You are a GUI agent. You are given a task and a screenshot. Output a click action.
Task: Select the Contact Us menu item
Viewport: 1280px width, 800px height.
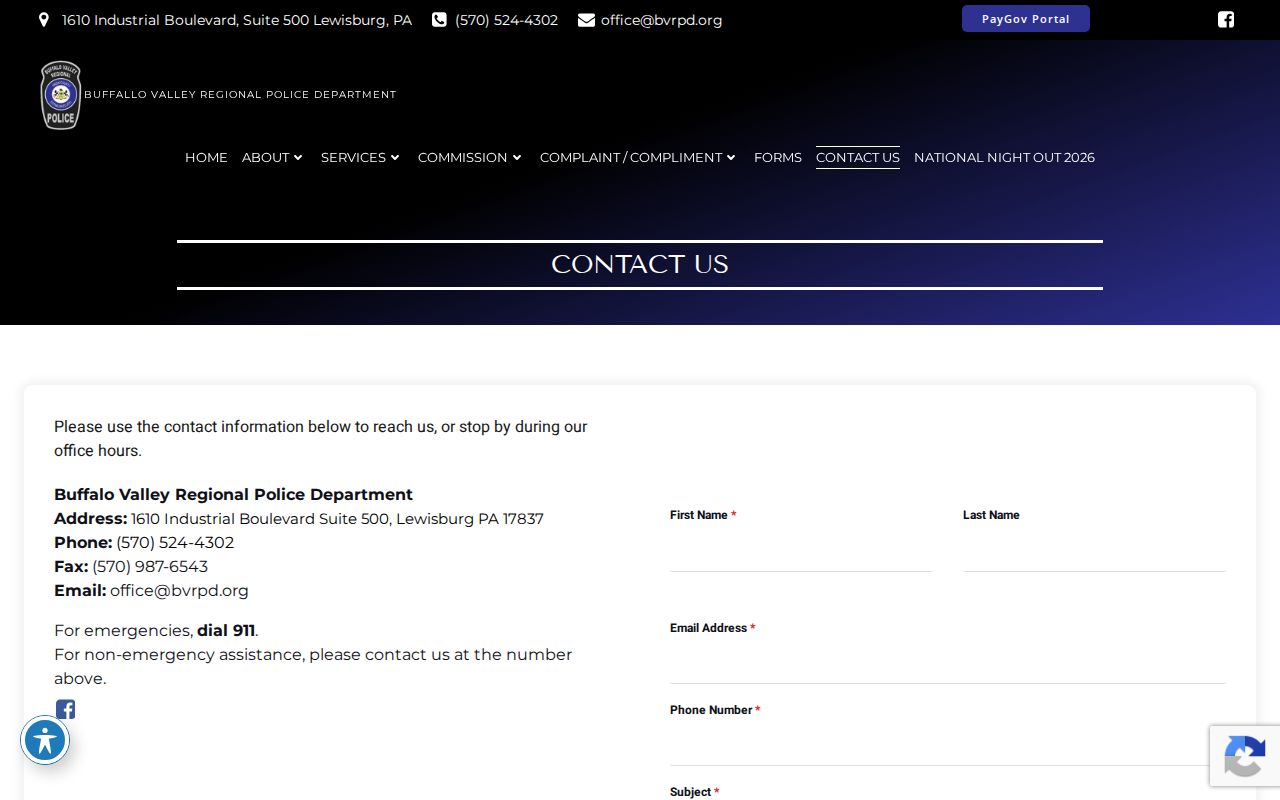(x=858, y=158)
